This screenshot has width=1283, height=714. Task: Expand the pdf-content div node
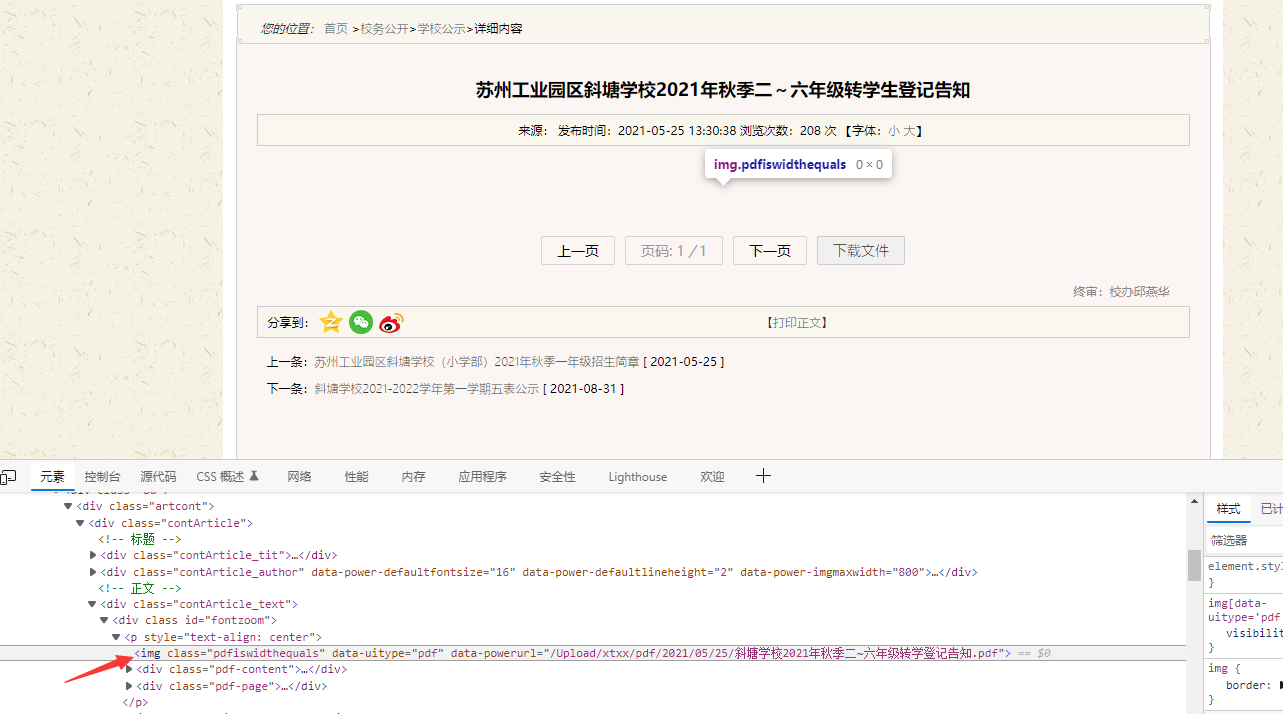point(129,669)
